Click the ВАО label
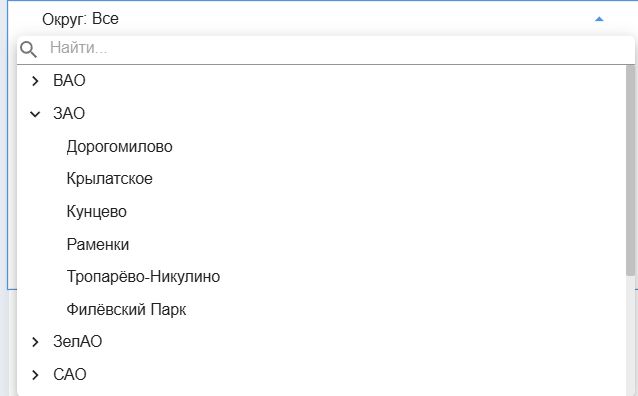Image resolution: width=638 pixels, height=396 pixels. point(69,81)
